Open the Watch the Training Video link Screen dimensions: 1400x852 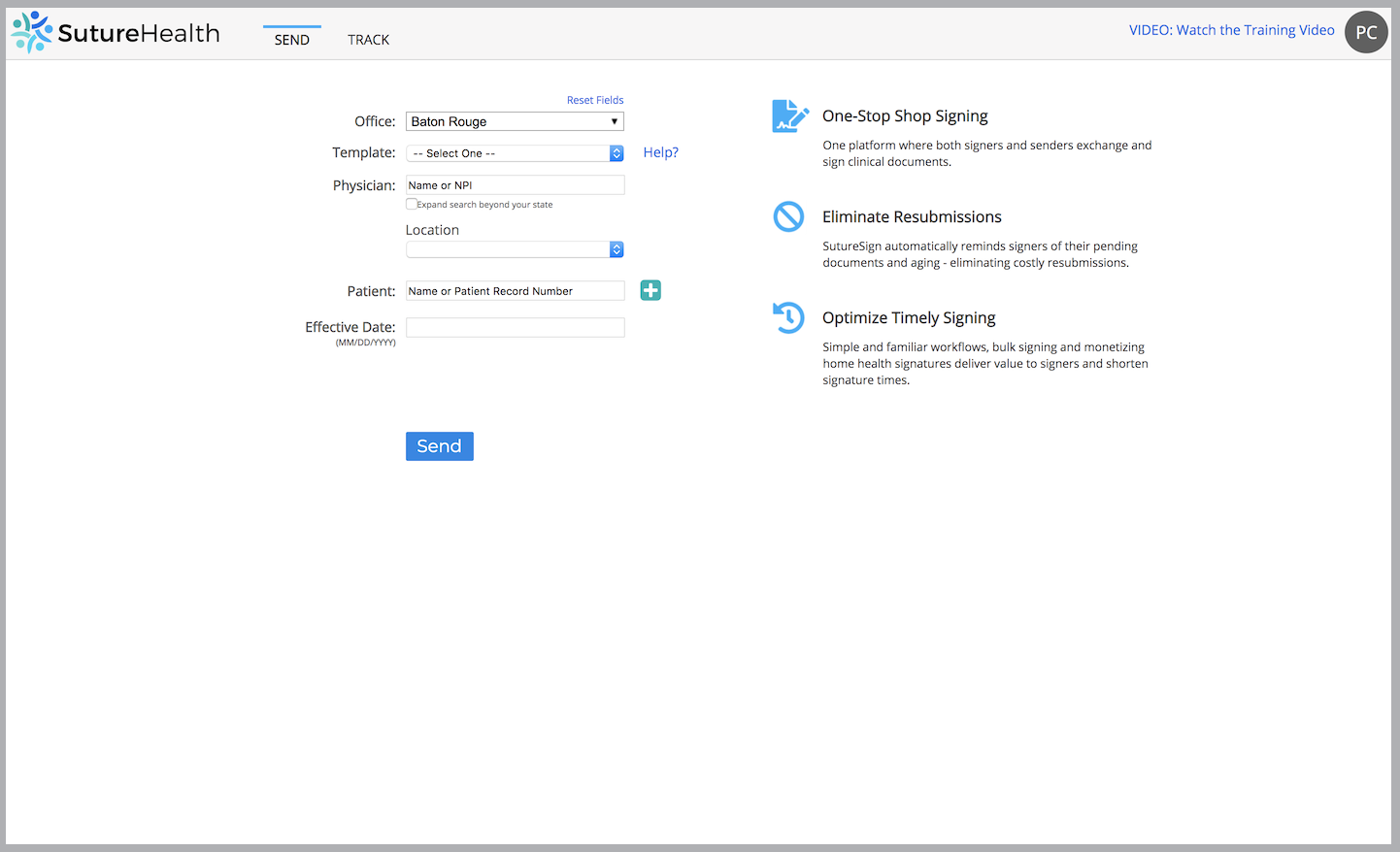pyautogui.click(x=1231, y=30)
